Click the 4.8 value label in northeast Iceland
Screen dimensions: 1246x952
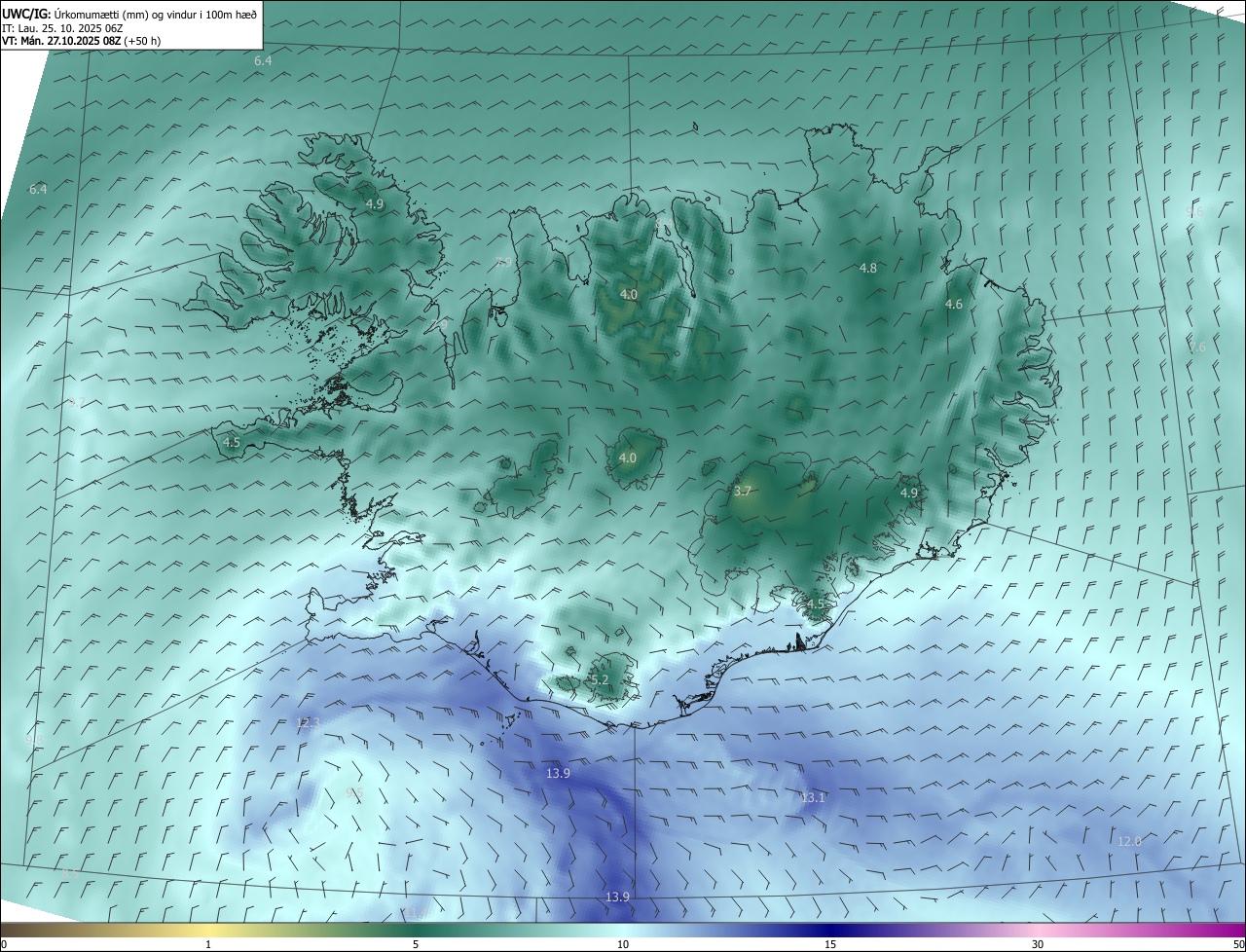click(x=868, y=268)
